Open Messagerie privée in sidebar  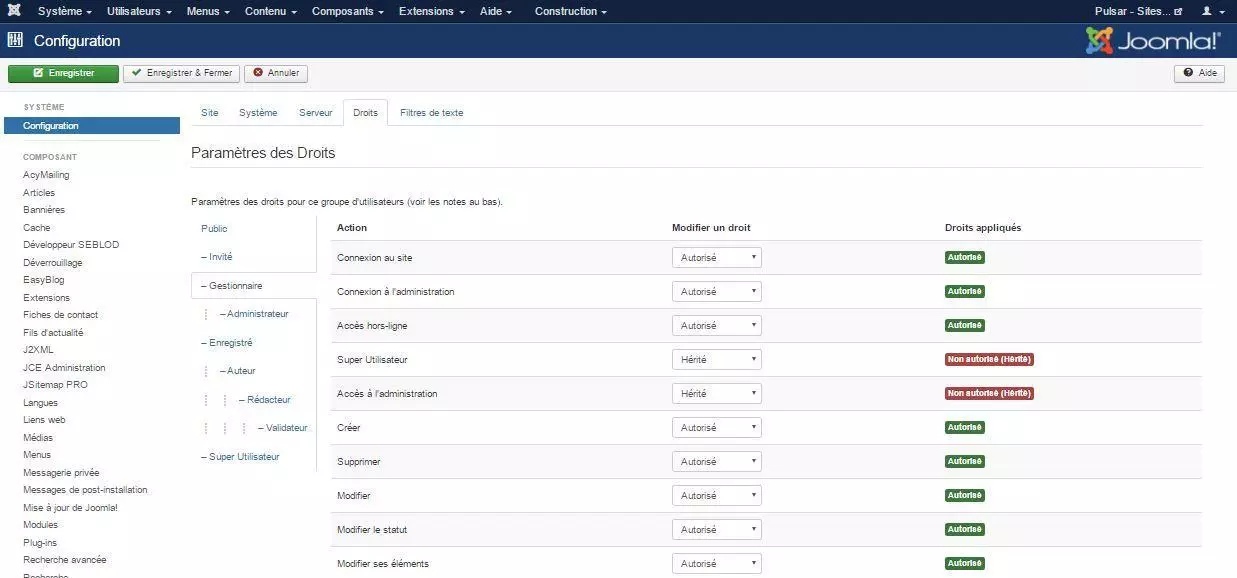click(x=61, y=473)
